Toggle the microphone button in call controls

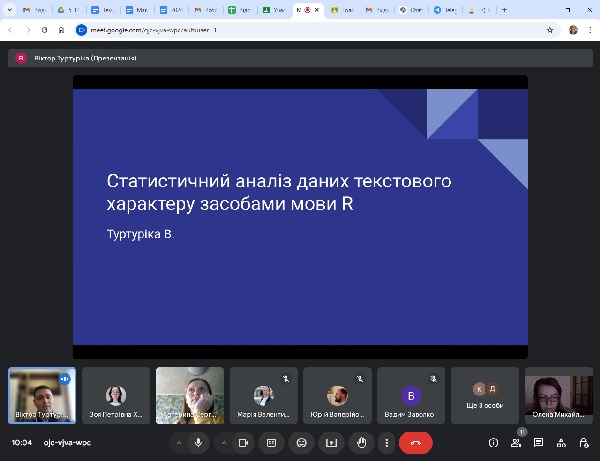point(198,442)
